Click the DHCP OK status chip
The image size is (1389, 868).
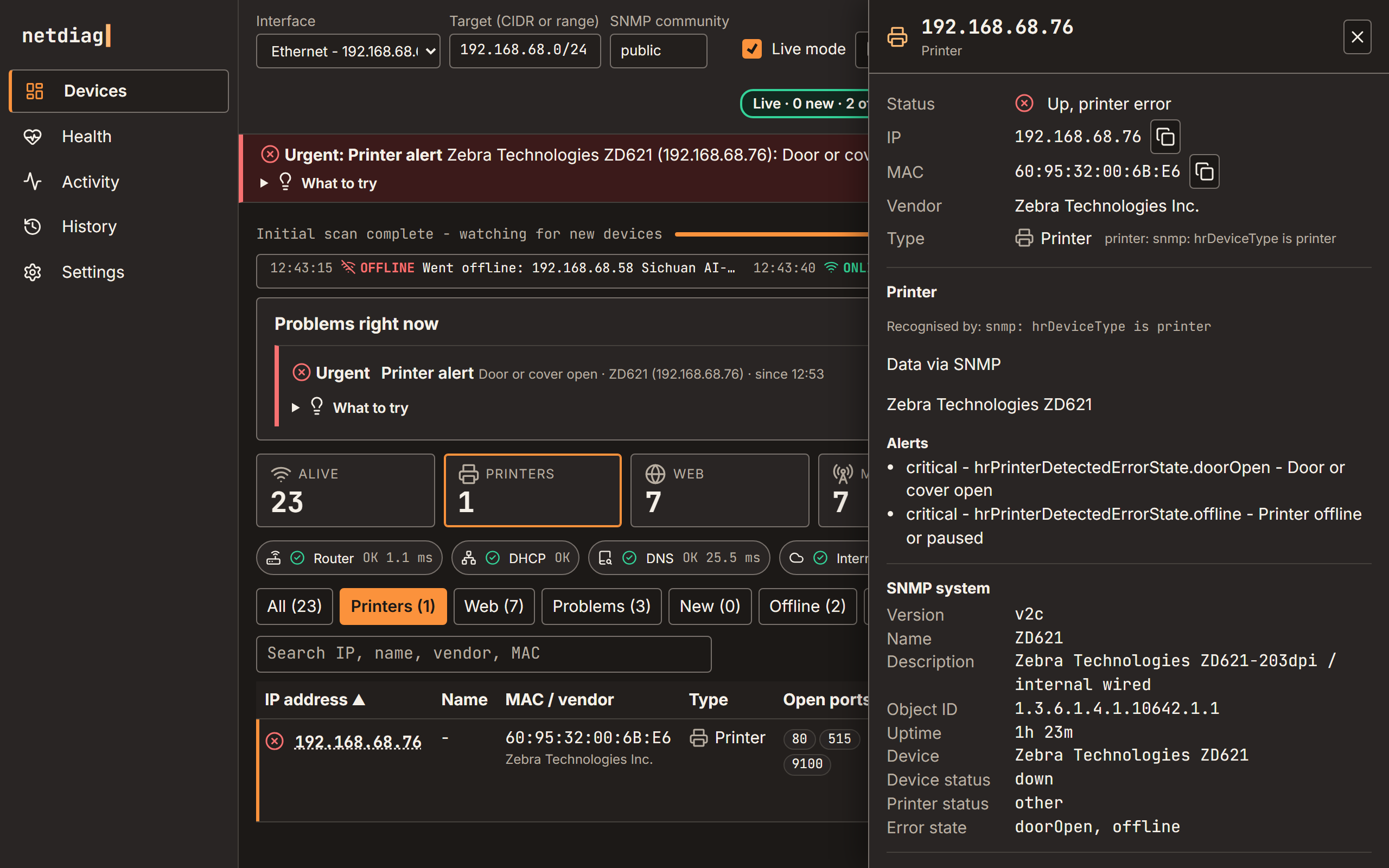(515, 558)
